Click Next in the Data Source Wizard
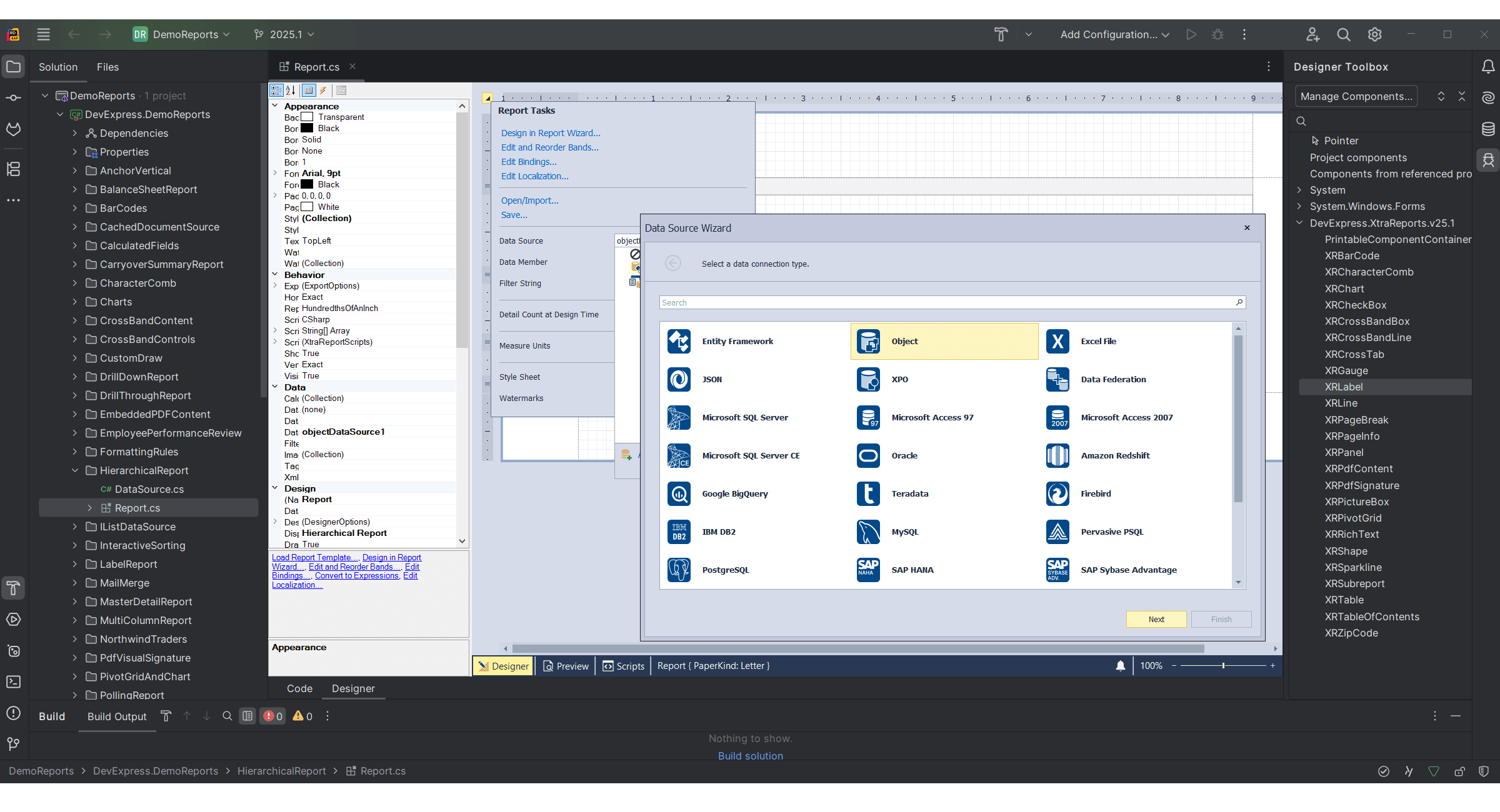 click(x=1156, y=619)
